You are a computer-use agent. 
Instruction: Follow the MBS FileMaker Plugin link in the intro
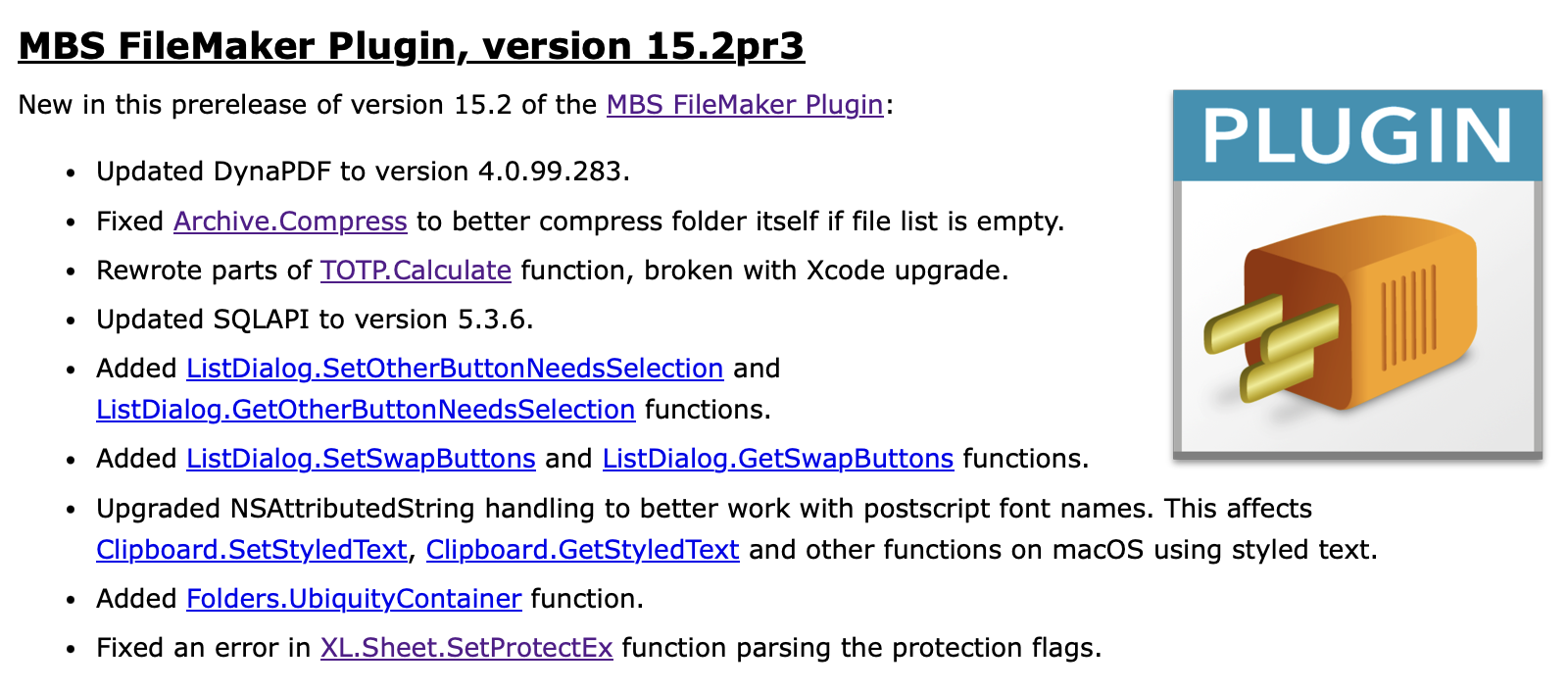tap(745, 105)
